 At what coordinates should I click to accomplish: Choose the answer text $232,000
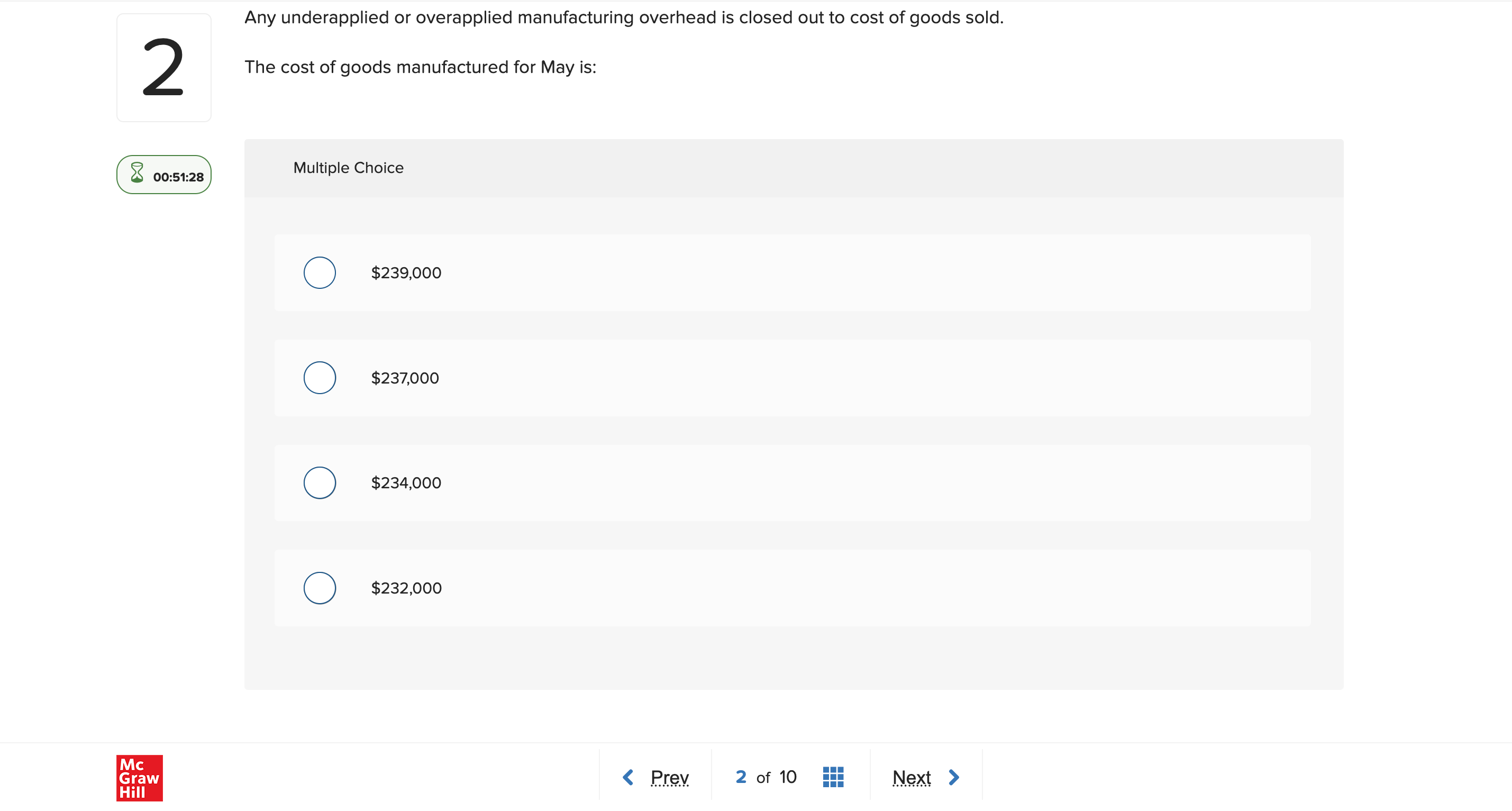pos(406,588)
